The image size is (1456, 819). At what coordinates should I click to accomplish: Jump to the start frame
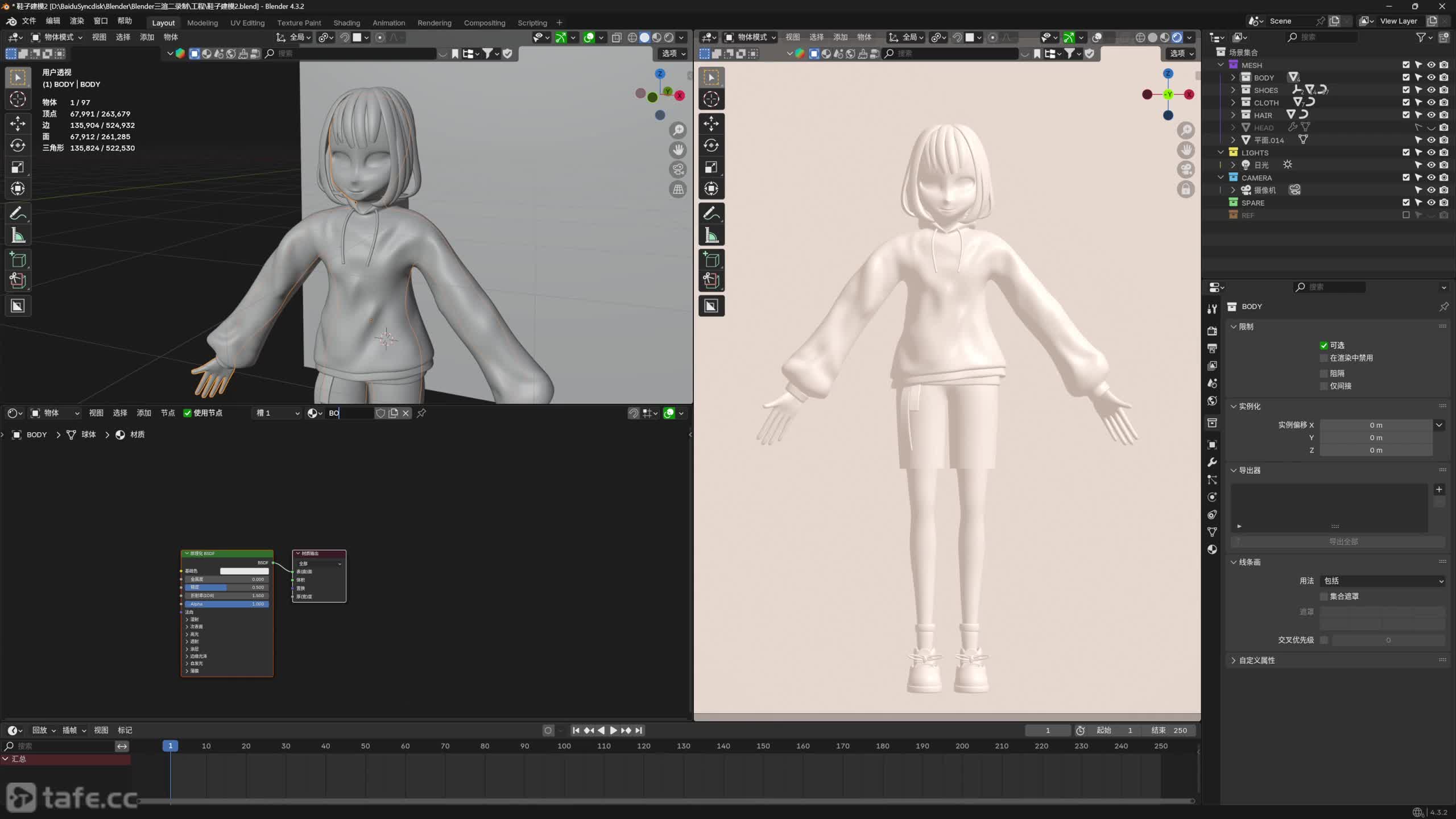pos(576,731)
